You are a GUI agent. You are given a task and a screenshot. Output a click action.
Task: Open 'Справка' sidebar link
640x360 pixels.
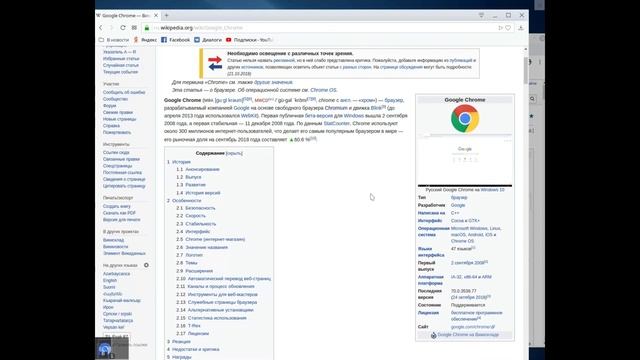(x=111, y=126)
